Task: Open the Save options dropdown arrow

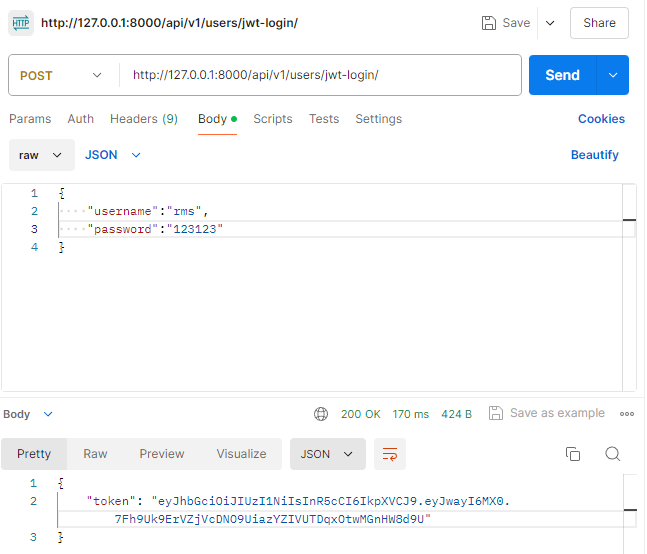Action: (x=550, y=23)
